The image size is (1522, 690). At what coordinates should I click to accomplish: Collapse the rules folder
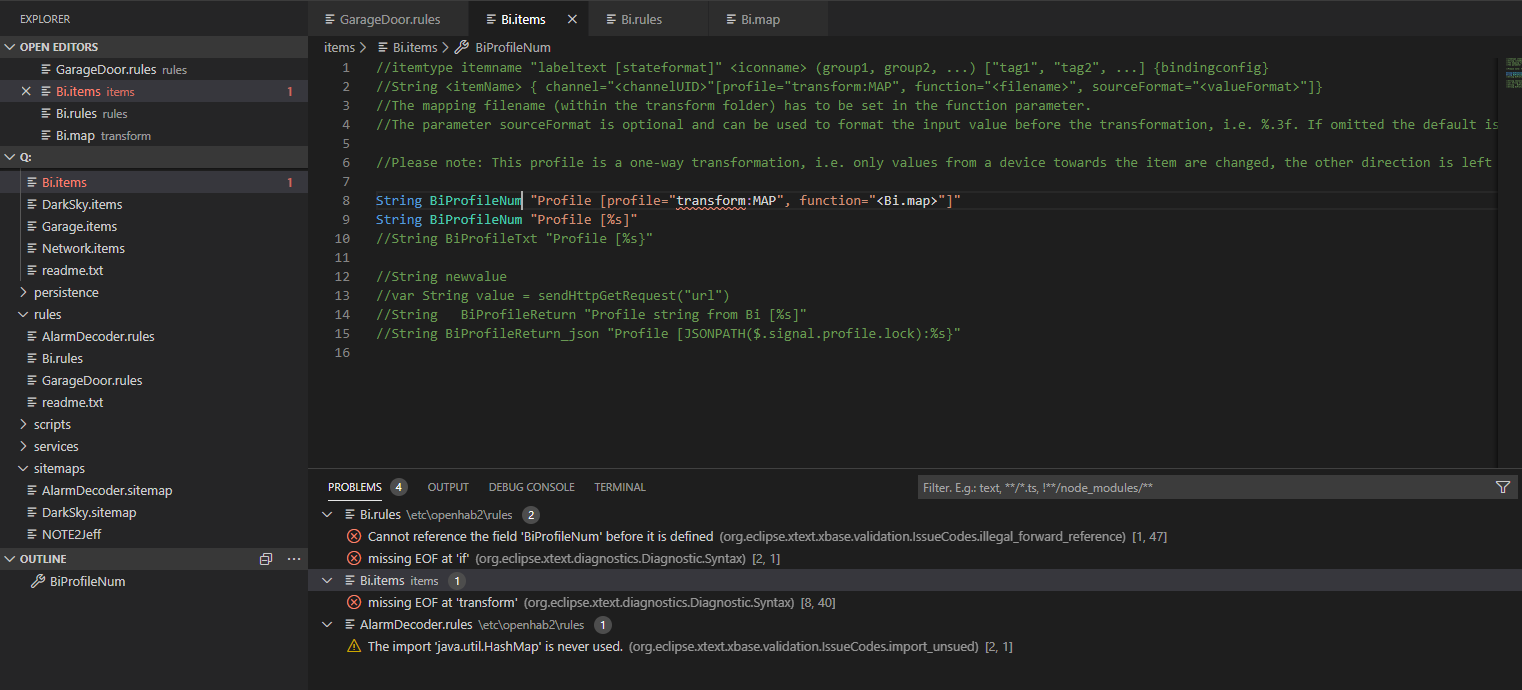25,314
